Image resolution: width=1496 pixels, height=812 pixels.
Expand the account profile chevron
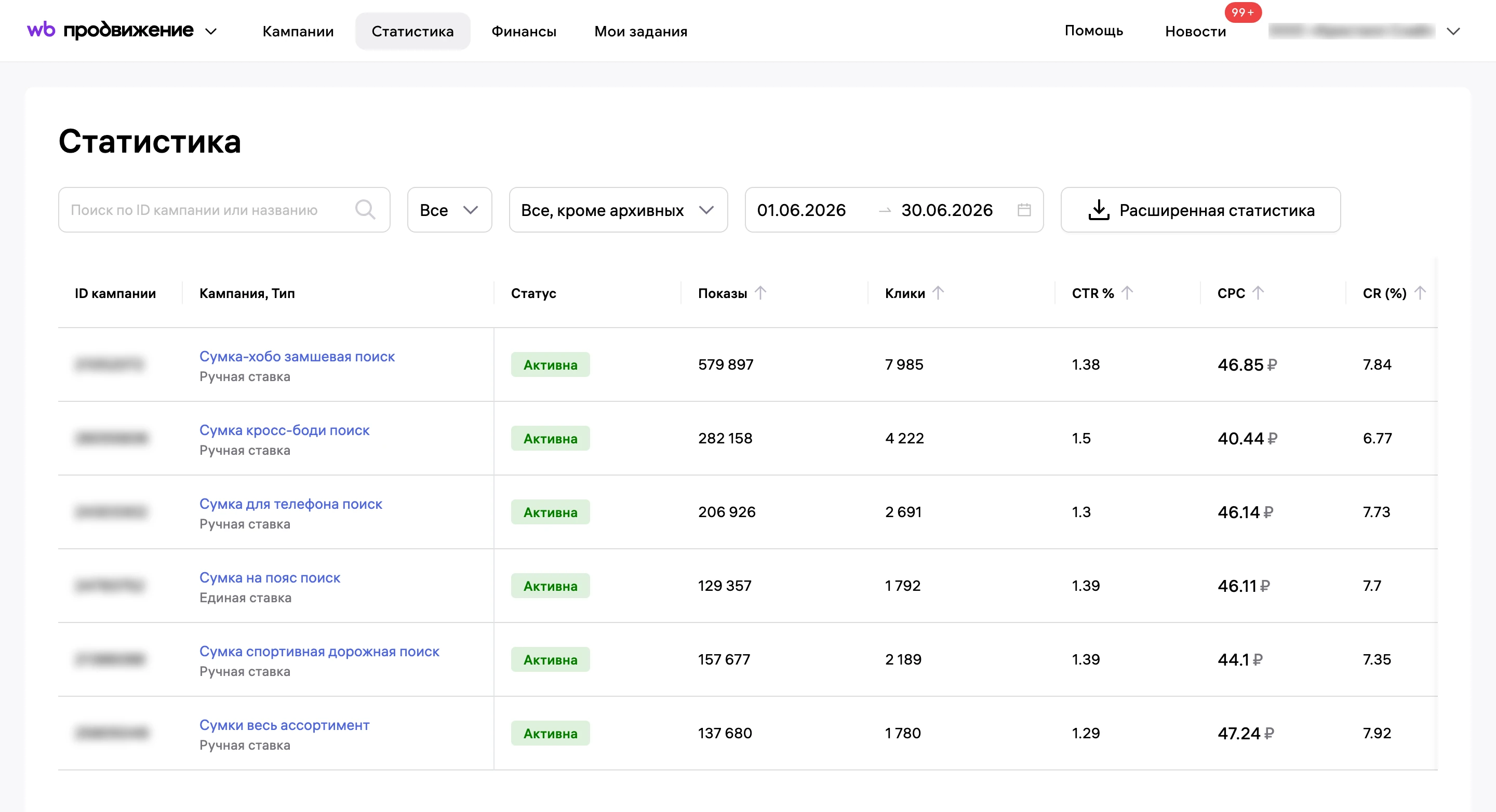coord(1453,31)
